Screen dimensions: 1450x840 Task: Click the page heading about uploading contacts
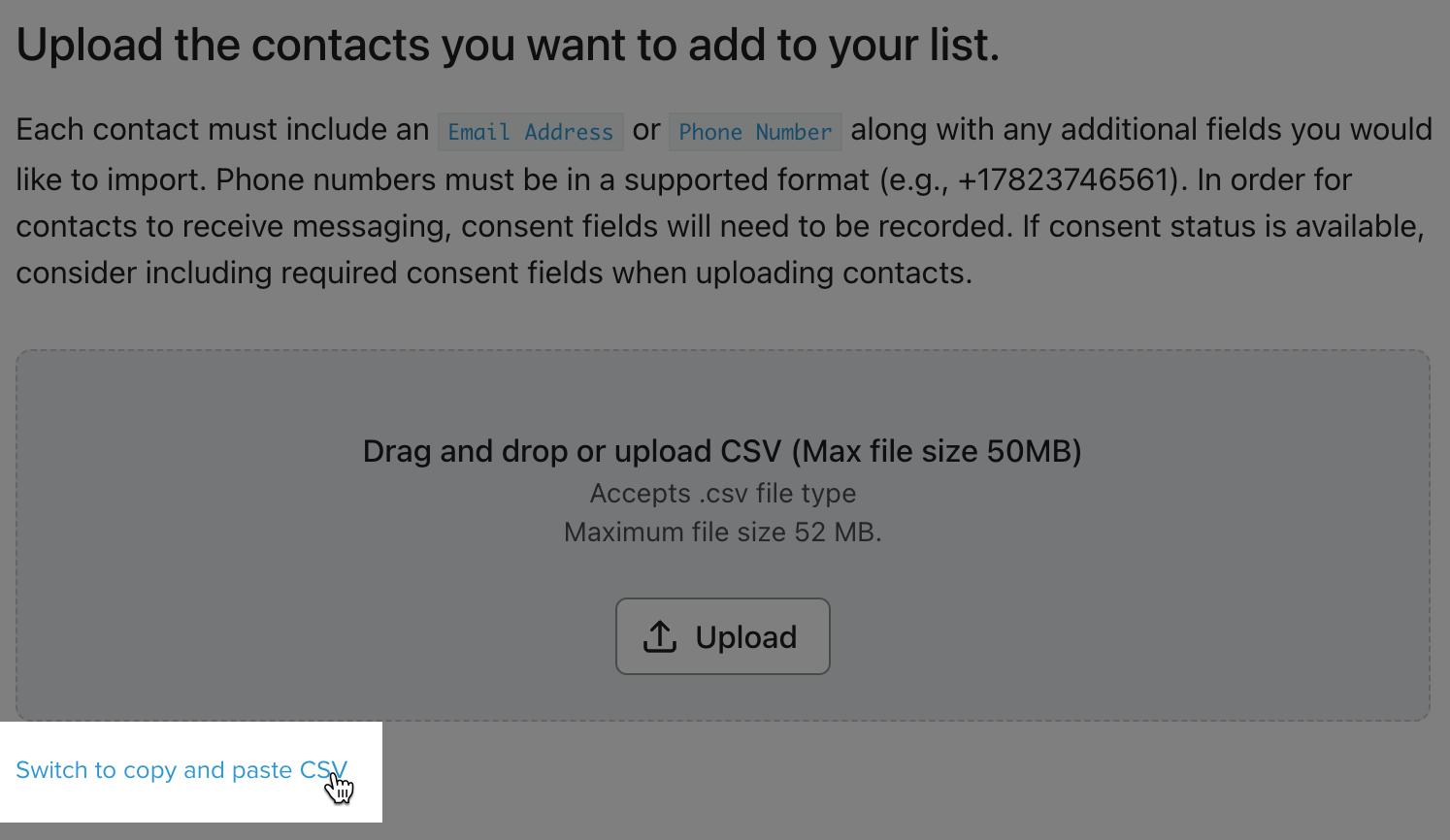(508, 46)
